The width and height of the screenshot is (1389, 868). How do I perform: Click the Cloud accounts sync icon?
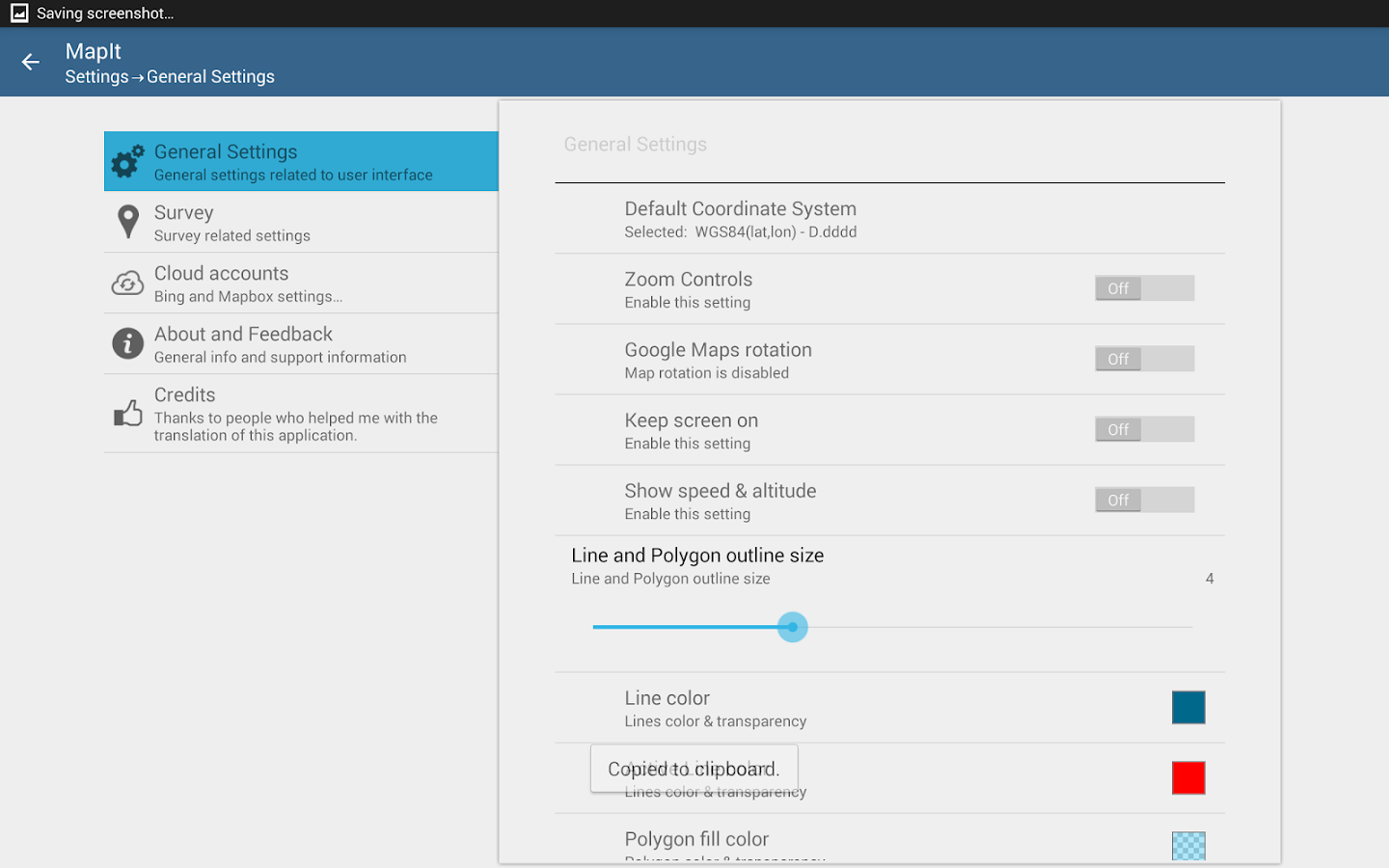pyautogui.click(x=127, y=284)
